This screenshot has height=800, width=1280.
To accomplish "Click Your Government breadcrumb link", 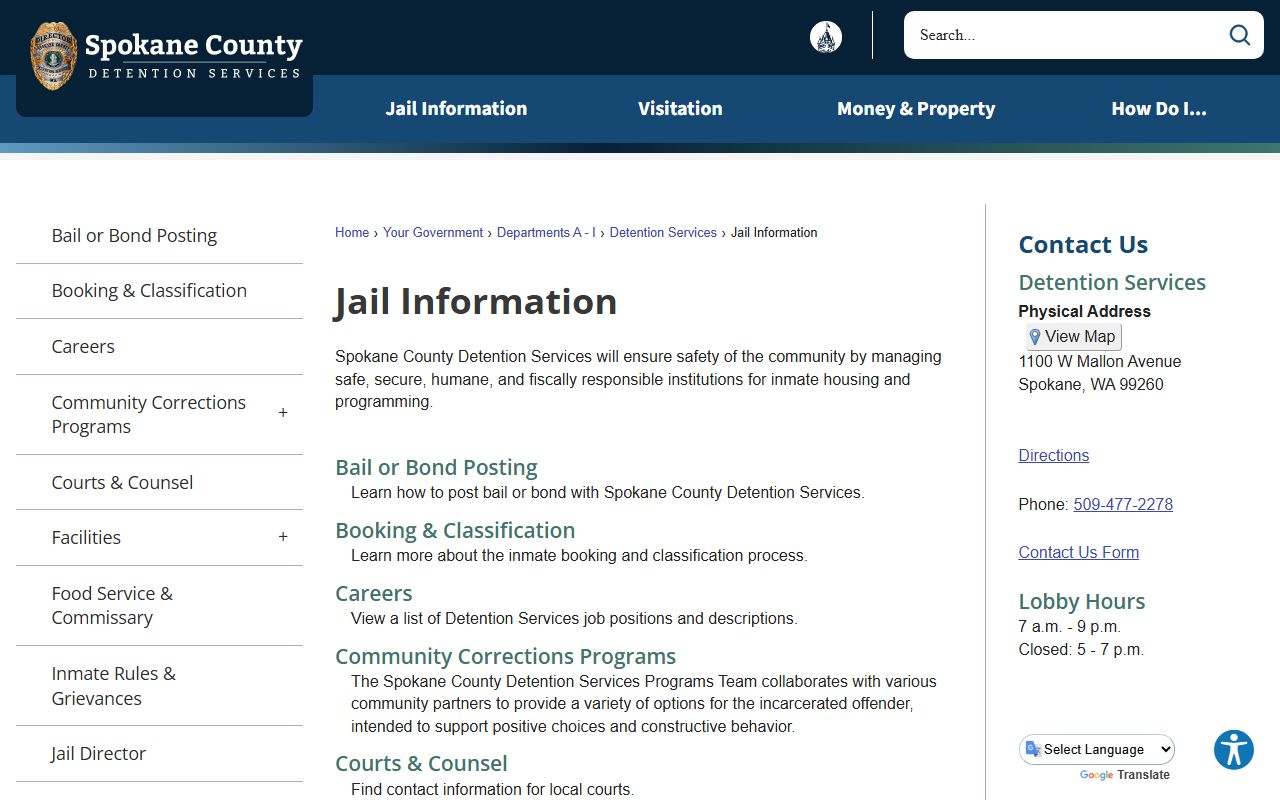I will (433, 233).
